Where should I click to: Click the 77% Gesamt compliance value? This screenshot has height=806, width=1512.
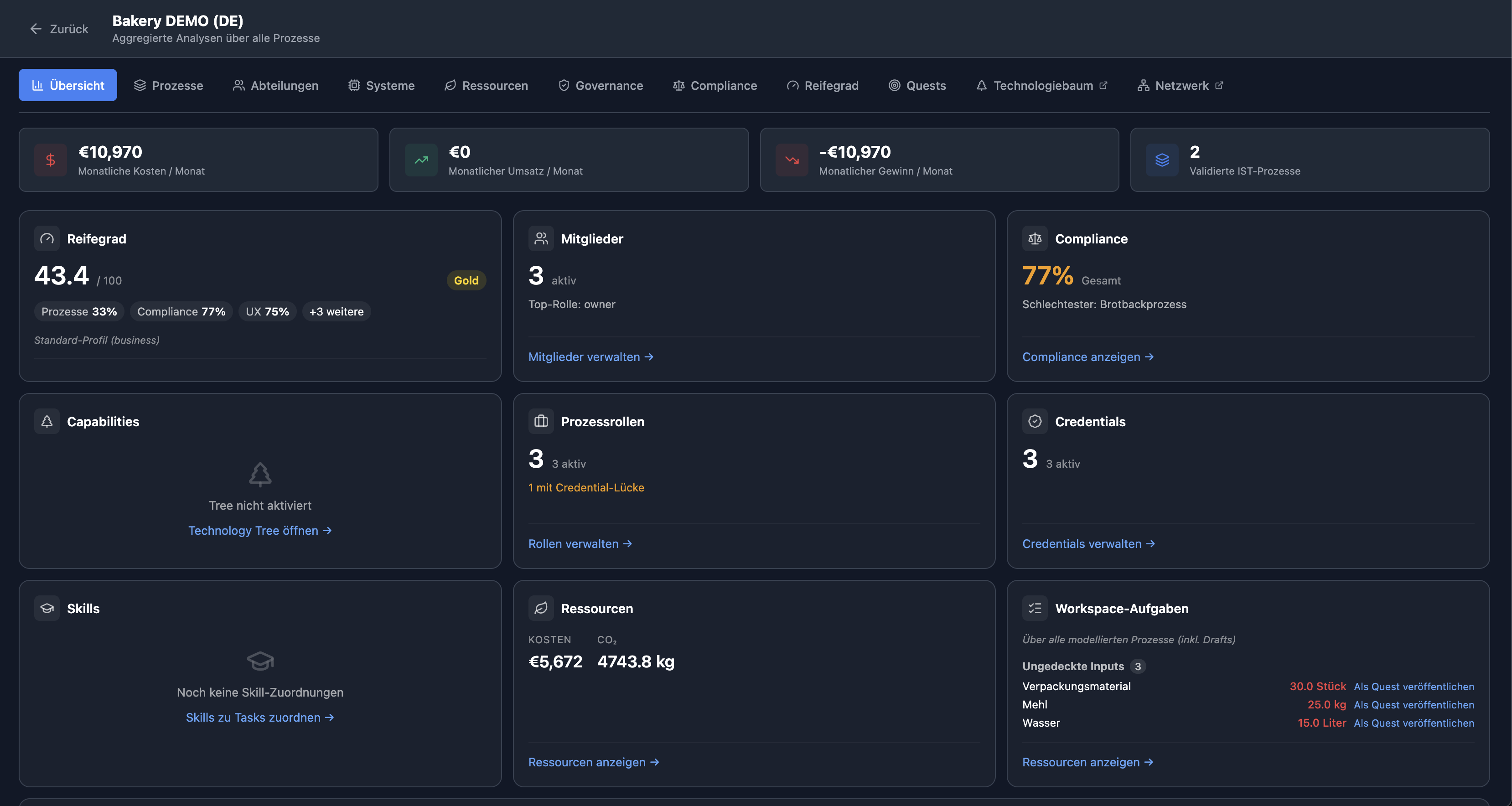point(1048,275)
